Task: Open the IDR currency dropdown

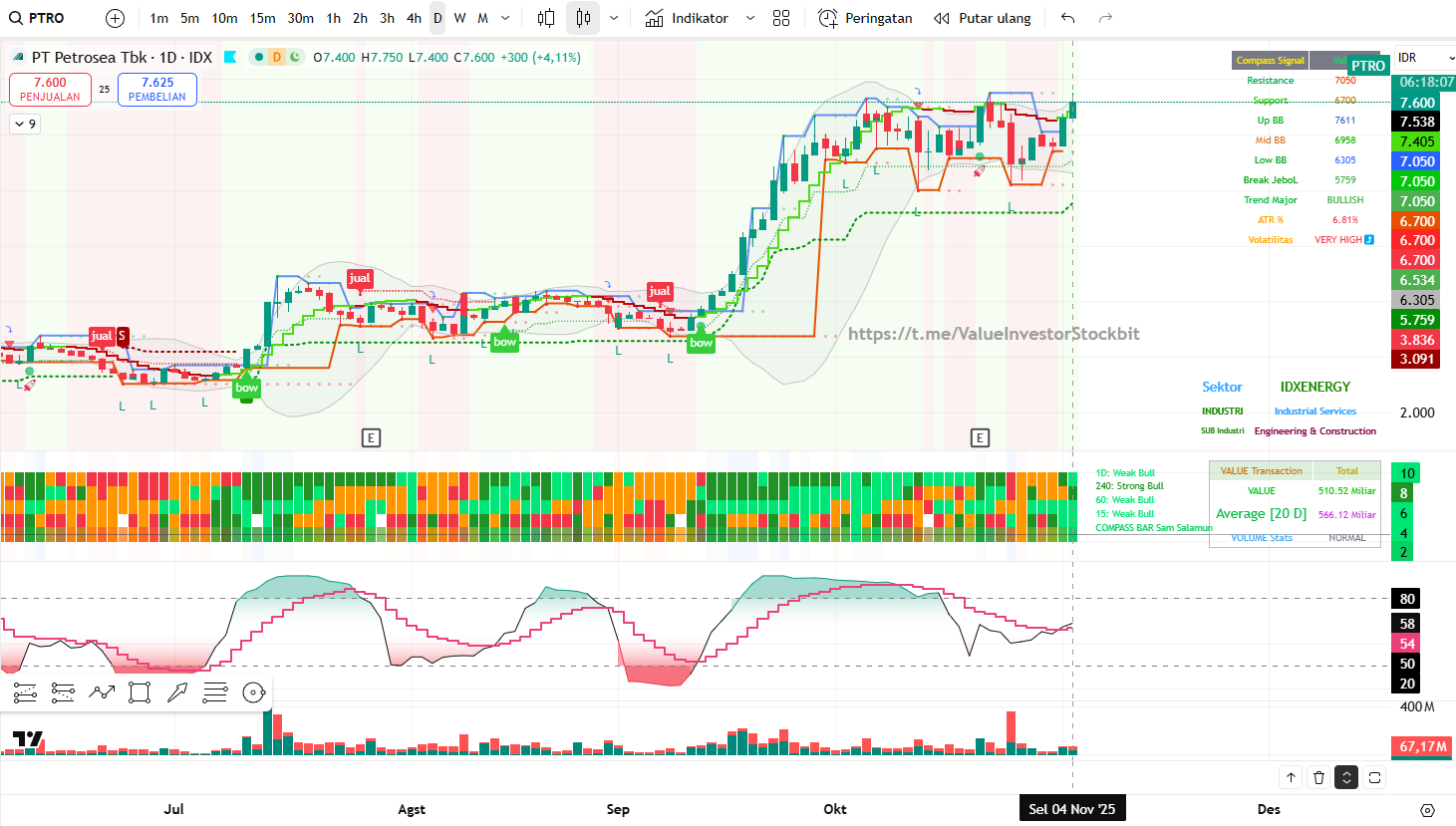Action: pos(1424,58)
